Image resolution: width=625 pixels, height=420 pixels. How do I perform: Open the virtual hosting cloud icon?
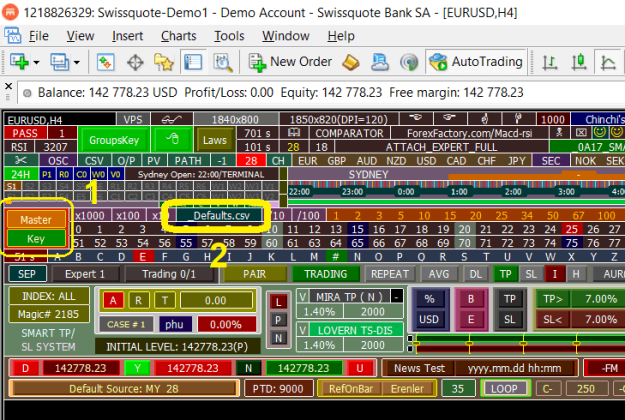[380, 63]
